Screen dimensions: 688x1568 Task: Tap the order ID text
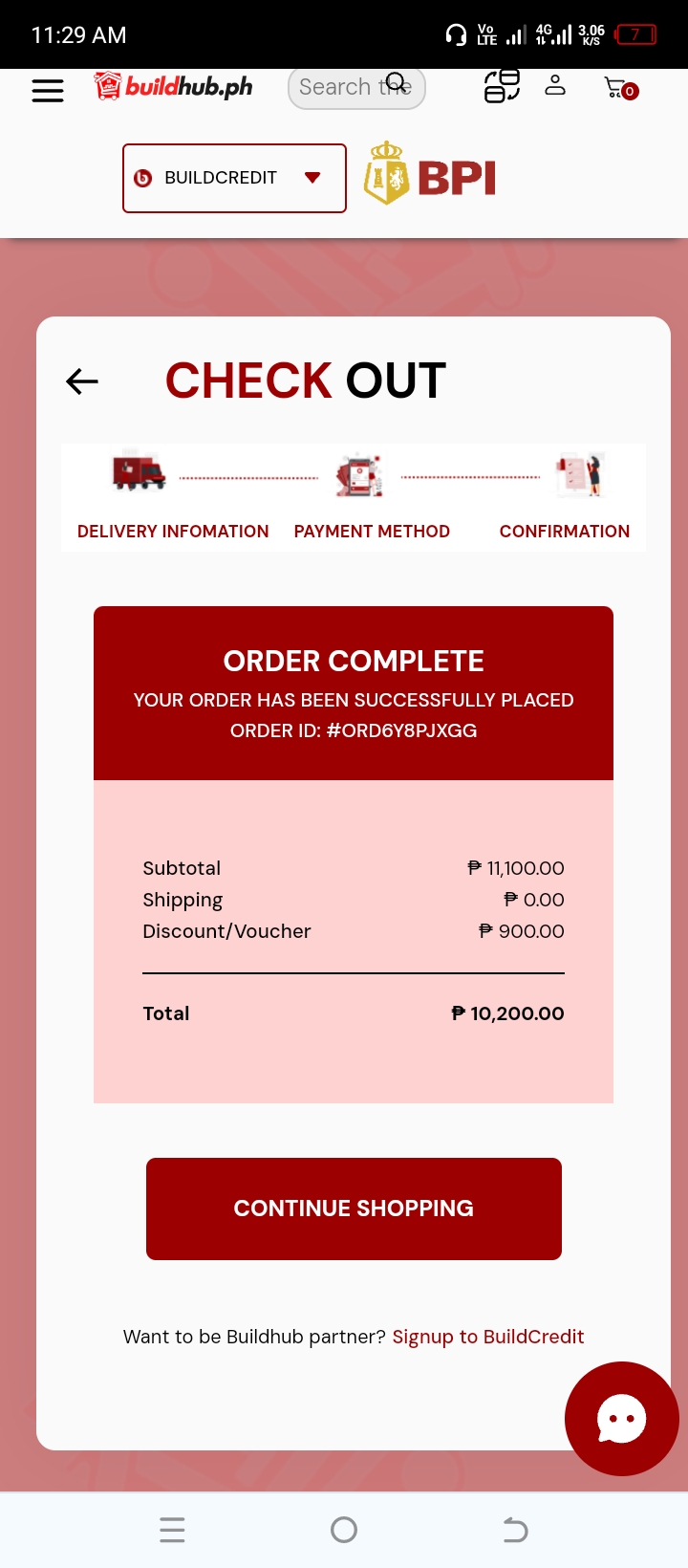pyautogui.click(x=354, y=730)
